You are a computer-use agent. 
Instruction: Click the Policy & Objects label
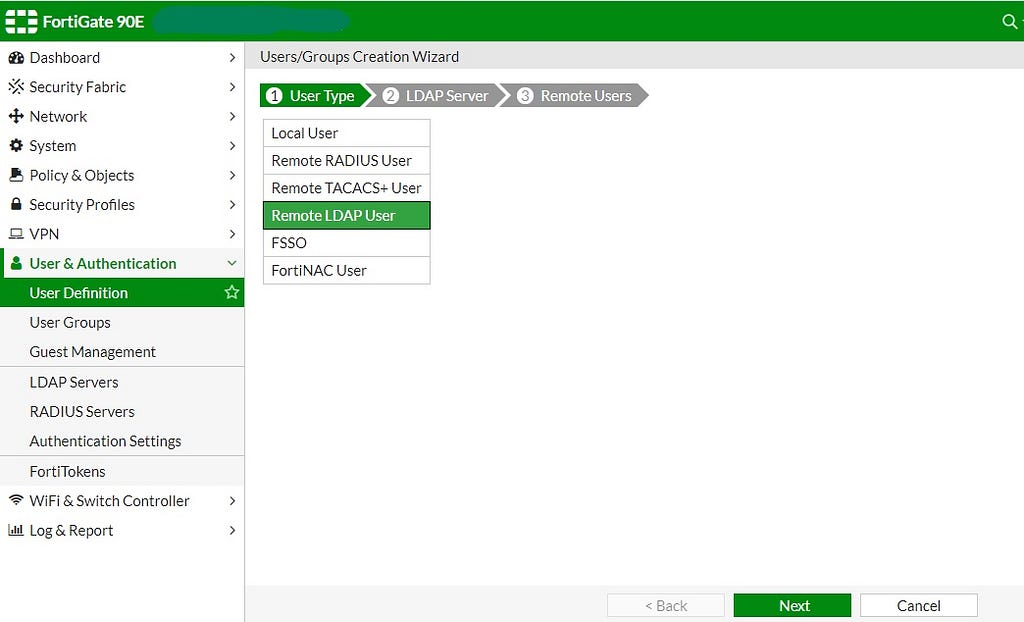82,175
